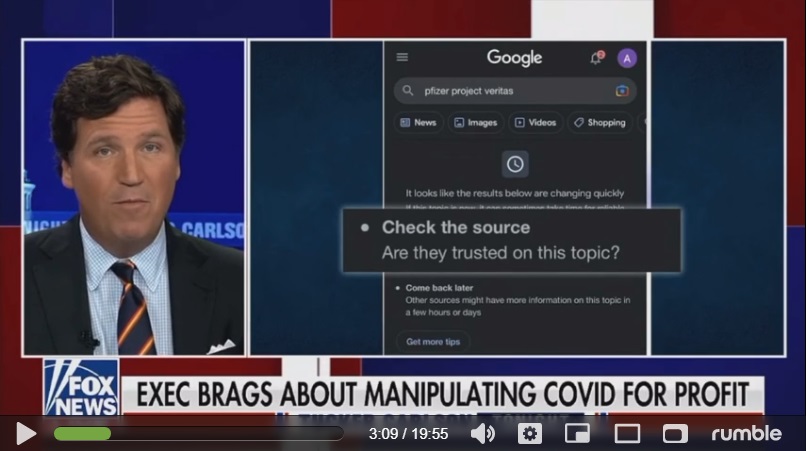Click the 3:09 / 19:55 time display

coord(408,434)
